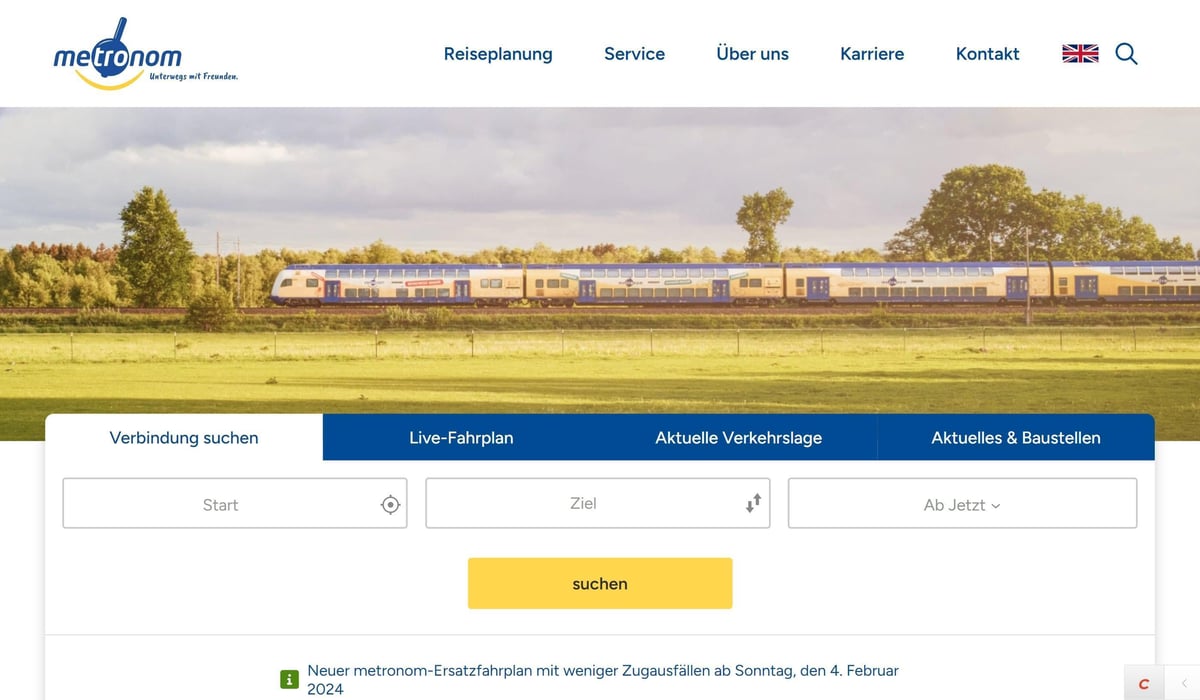This screenshot has width=1200, height=700.
Task: Go to the Karriere page
Action: coord(872,54)
